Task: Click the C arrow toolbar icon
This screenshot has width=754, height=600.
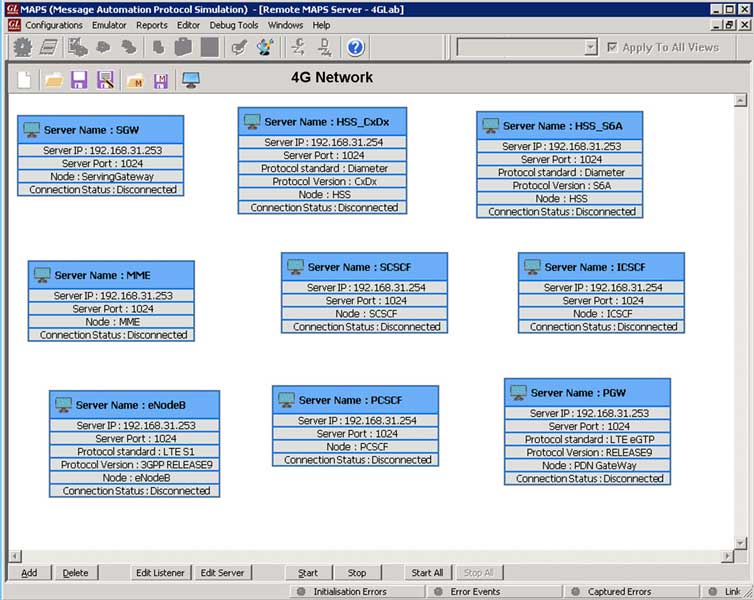Action: click(x=299, y=47)
